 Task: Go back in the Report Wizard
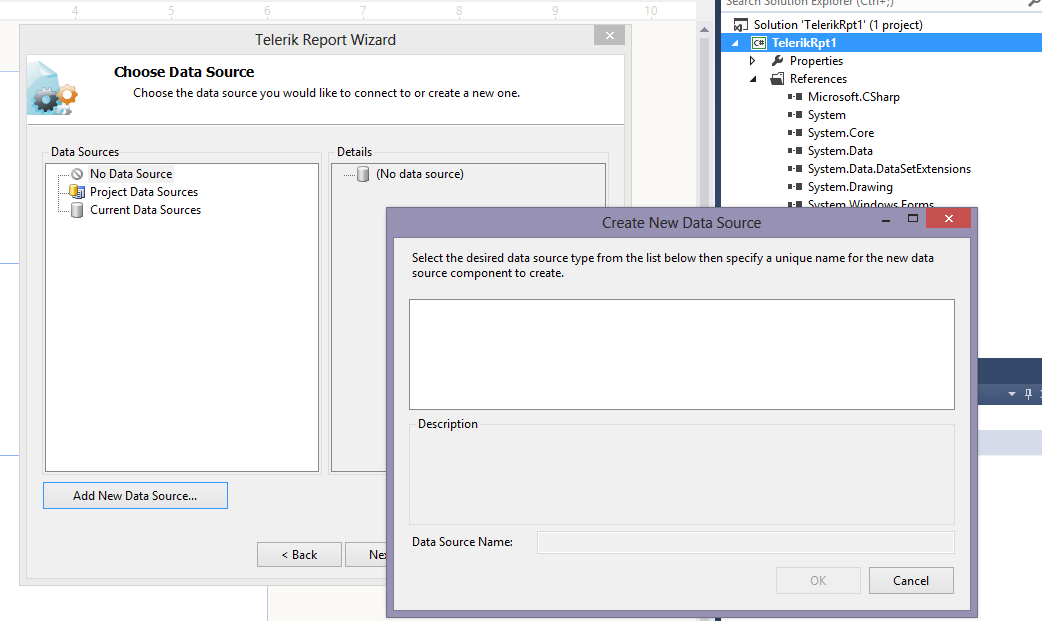300,555
